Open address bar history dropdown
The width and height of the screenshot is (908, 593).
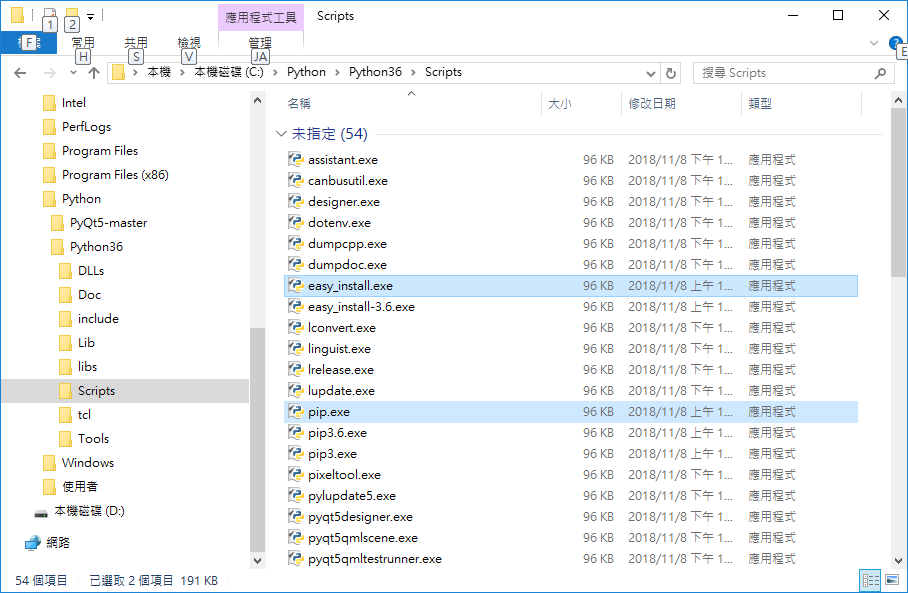click(x=651, y=74)
